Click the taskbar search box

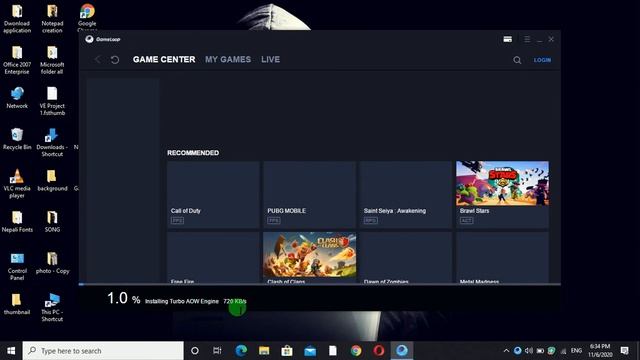coord(103,351)
